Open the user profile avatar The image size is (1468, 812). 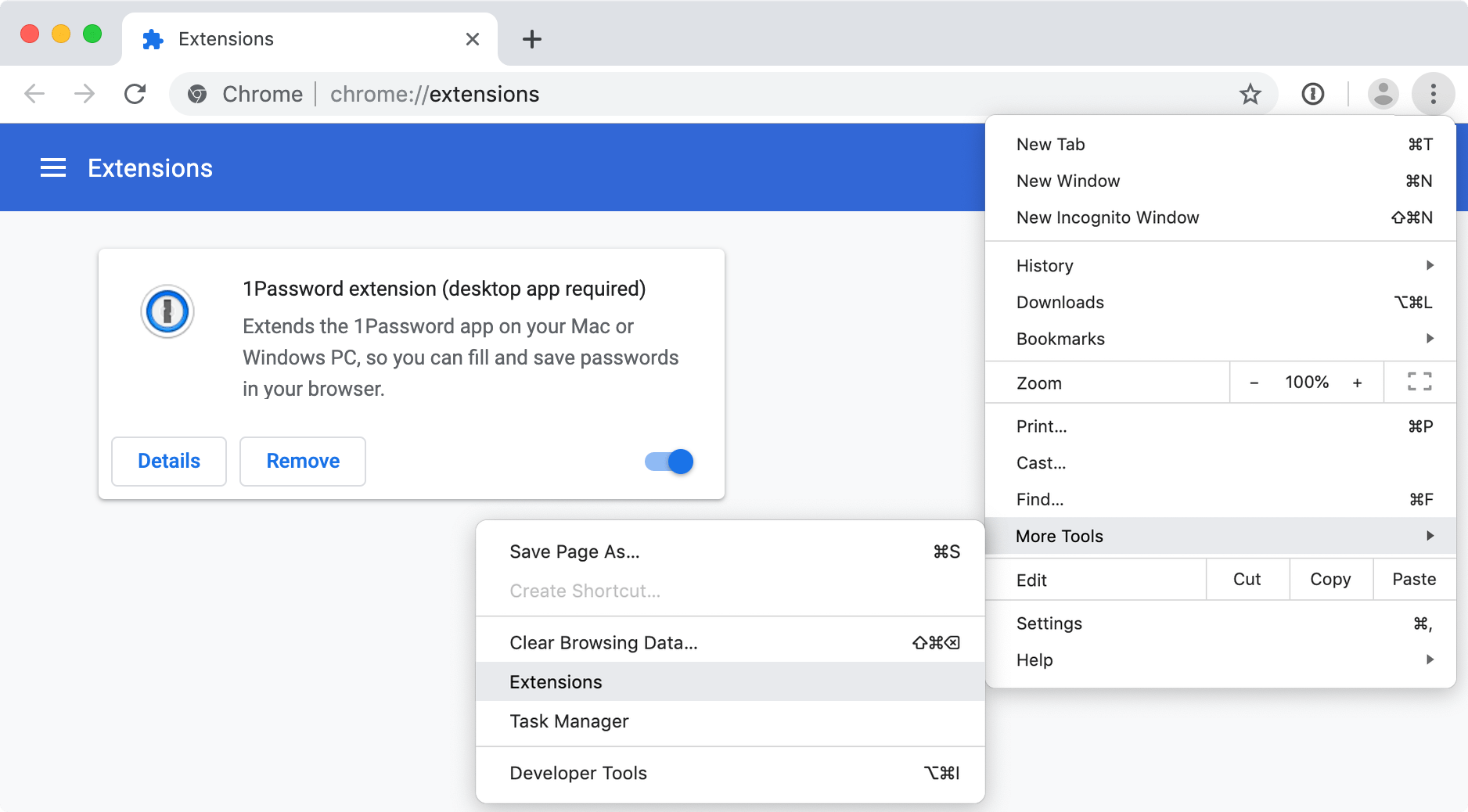pos(1383,94)
